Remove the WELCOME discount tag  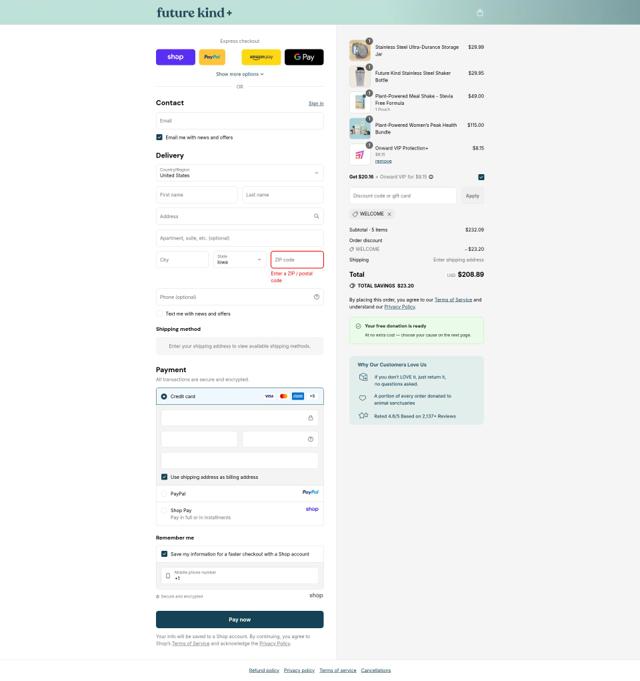tap(389, 214)
